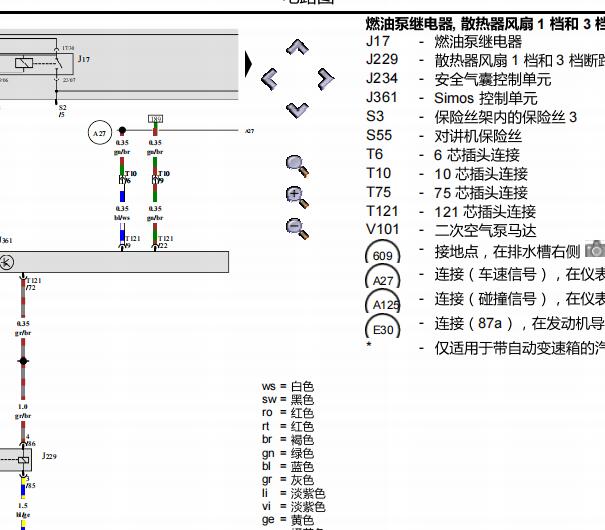The image size is (605, 530).
Task: Click the black triangle next-page marker
Action: [x=248, y=64]
